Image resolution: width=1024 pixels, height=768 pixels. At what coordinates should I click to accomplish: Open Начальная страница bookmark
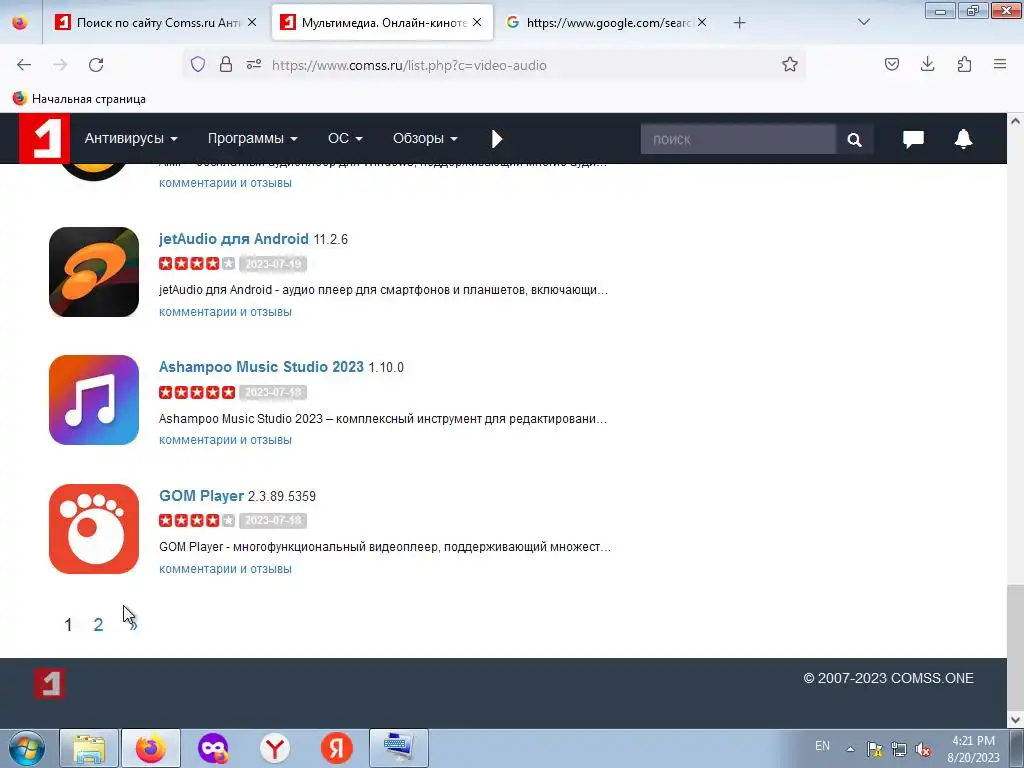79,99
